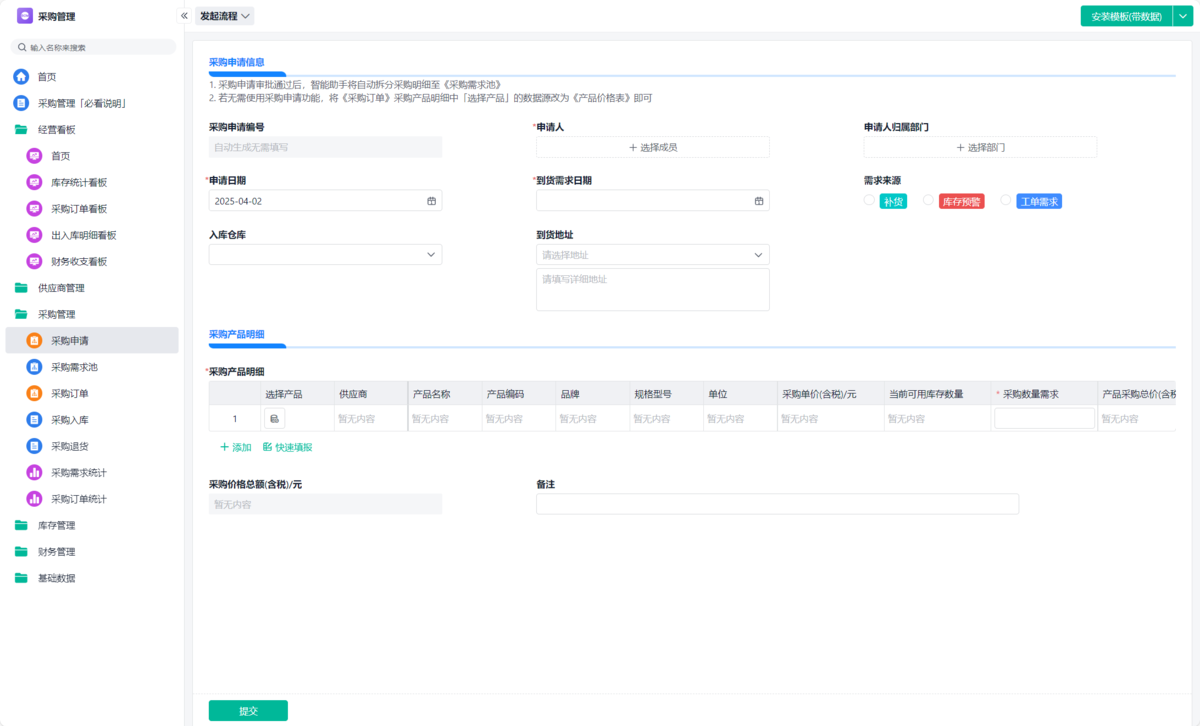Open 采购订单 in the sidebar
The image size is (1200, 726).
click(x=70, y=394)
